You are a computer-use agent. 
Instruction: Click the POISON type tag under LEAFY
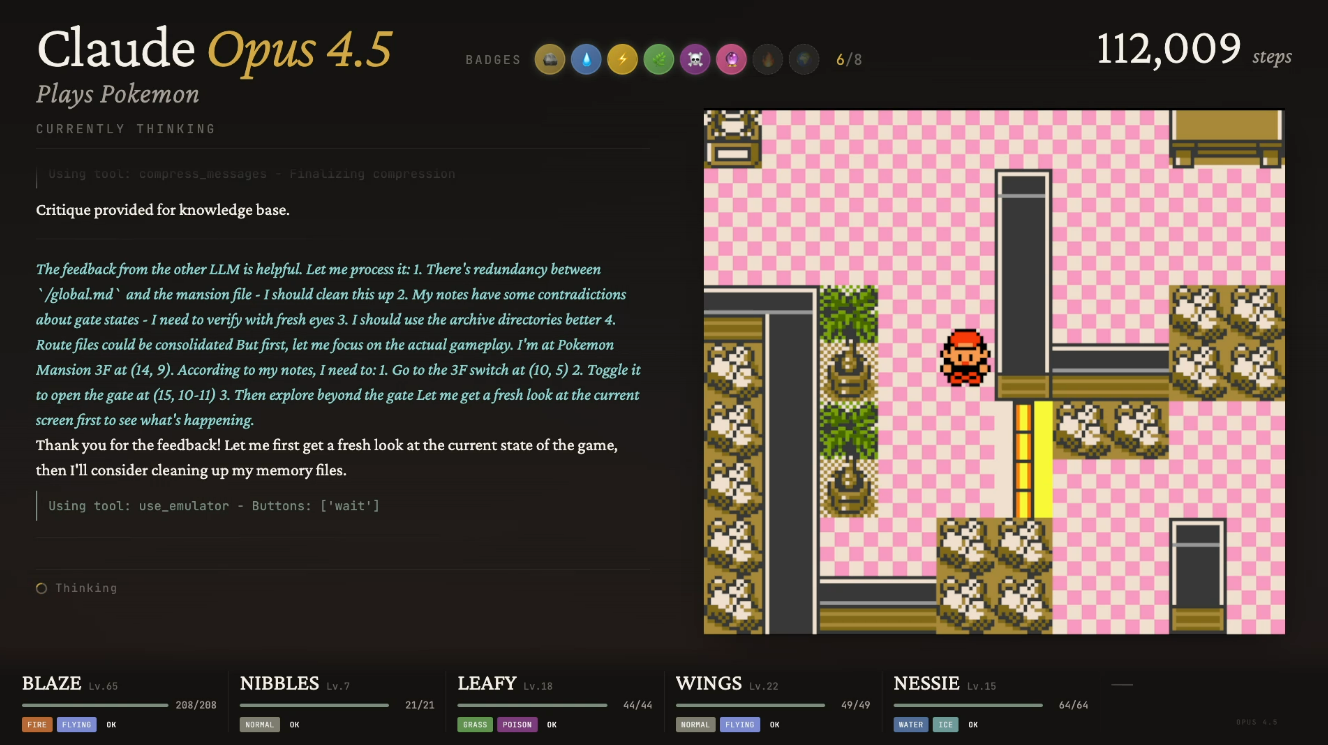(517, 725)
